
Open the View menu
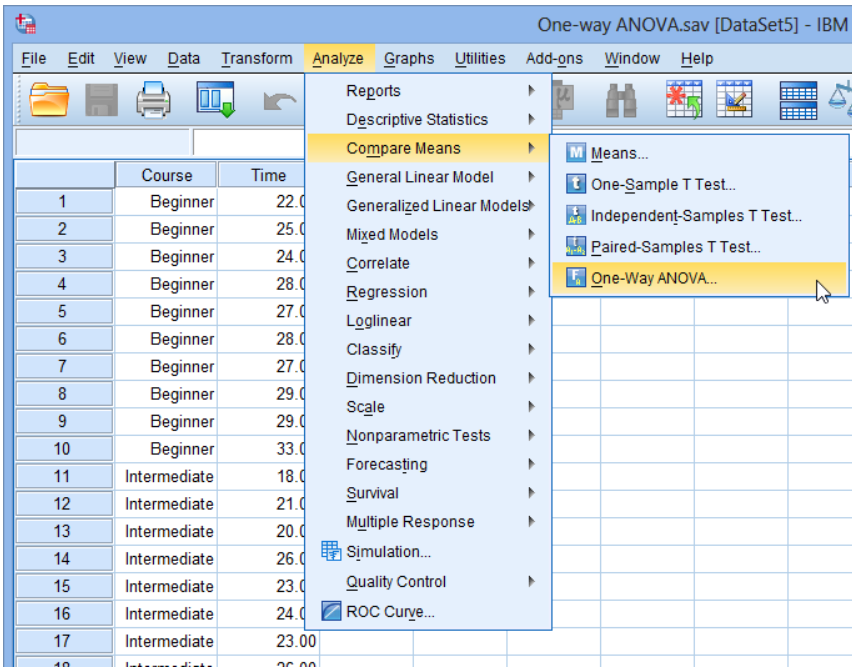(x=130, y=58)
